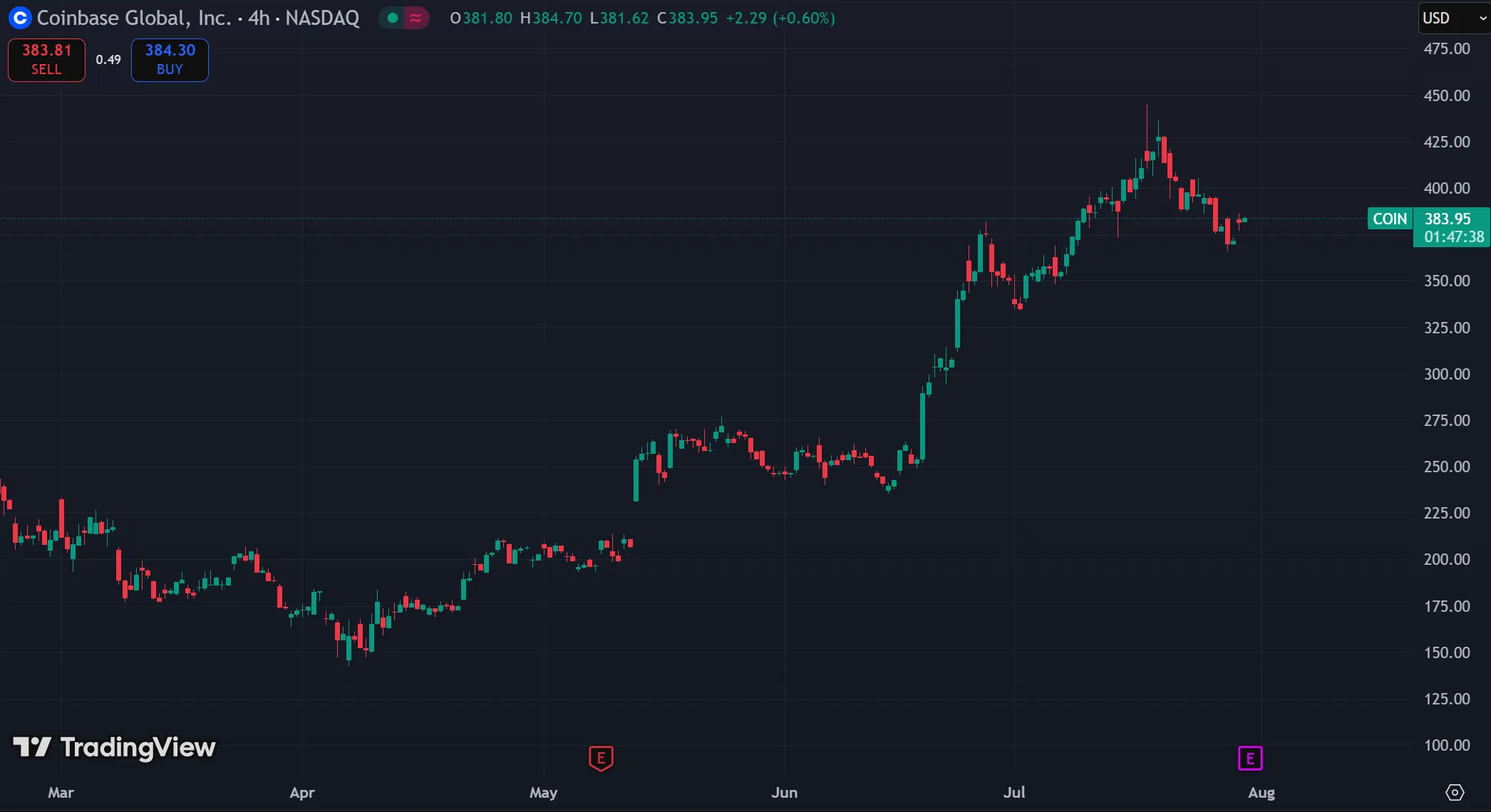Click the Mar label on the time axis
Screen dimensions: 1491x812
click(x=61, y=792)
